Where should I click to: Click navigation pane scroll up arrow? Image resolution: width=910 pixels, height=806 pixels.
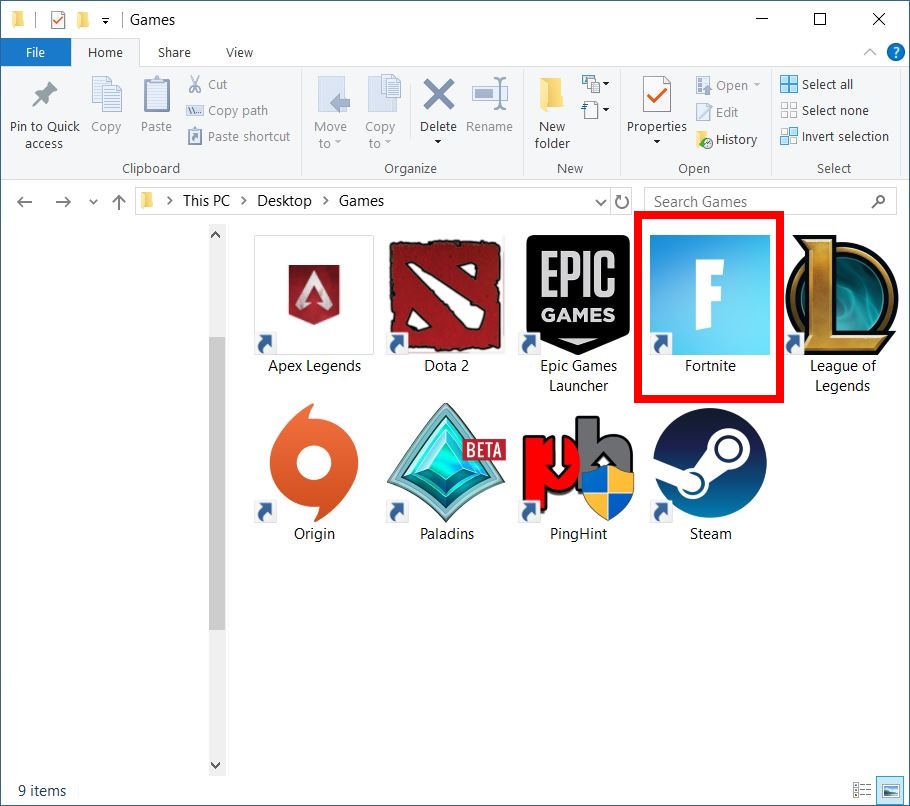point(216,235)
